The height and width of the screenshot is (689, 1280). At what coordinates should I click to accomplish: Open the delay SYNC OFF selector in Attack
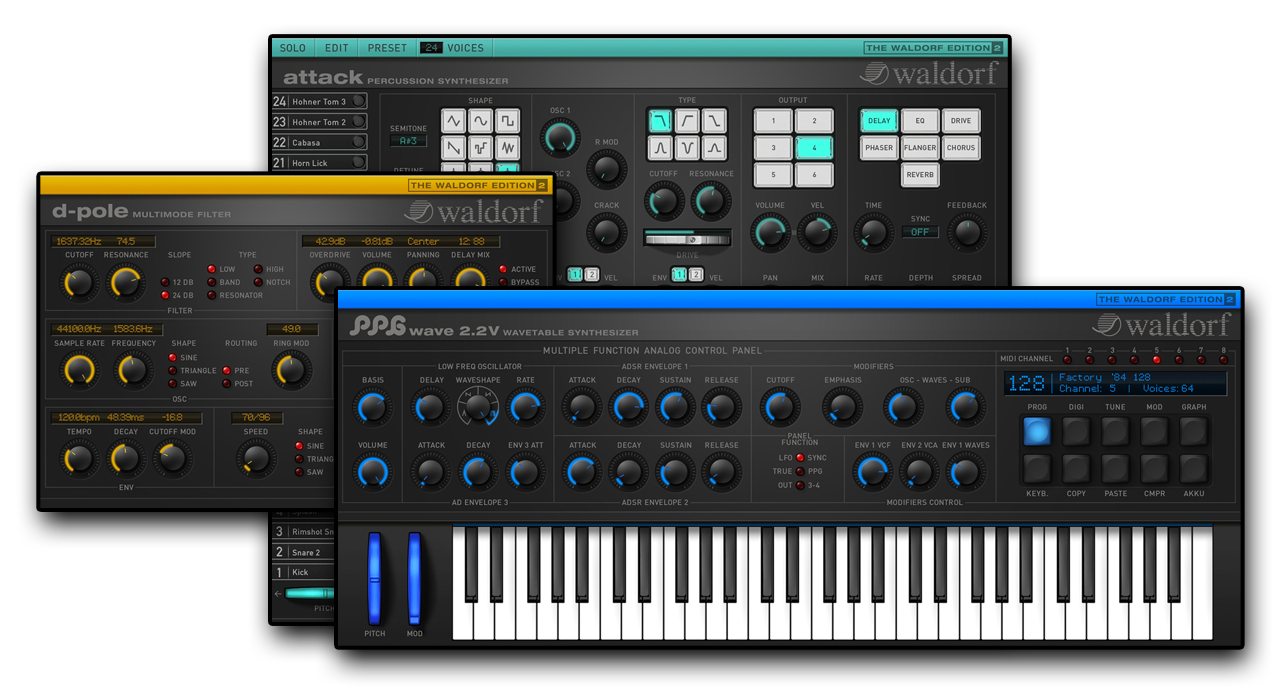(x=920, y=231)
